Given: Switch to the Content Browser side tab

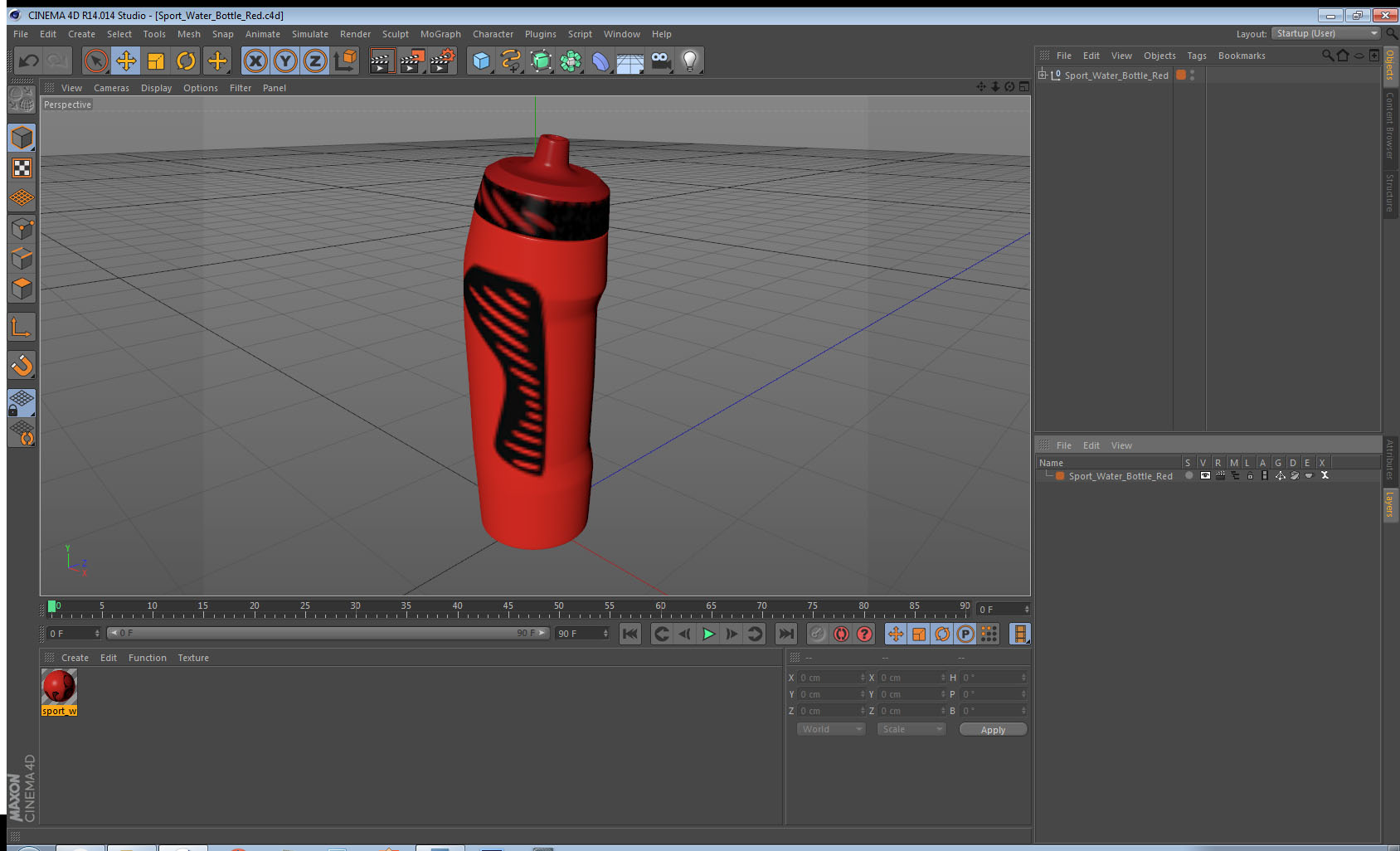Looking at the screenshot, I should pos(1390,124).
